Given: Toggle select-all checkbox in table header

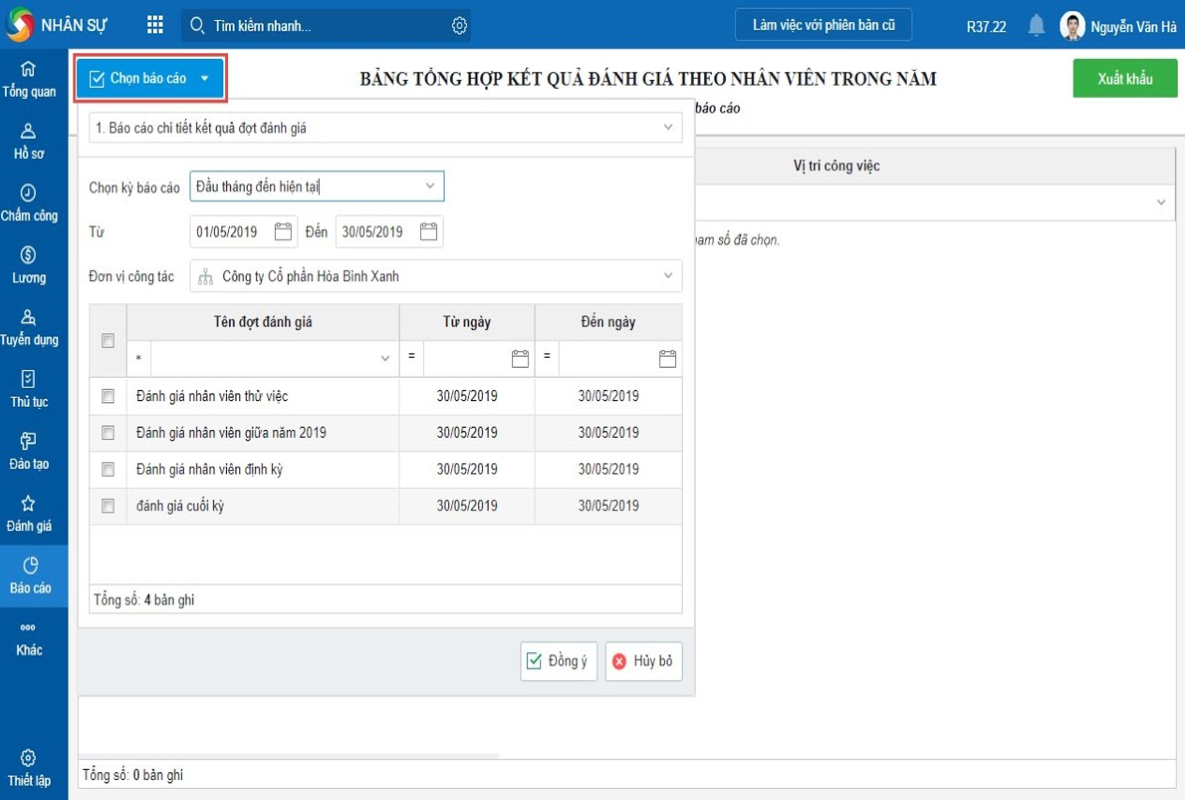Looking at the screenshot, I should tap(108, 341).
